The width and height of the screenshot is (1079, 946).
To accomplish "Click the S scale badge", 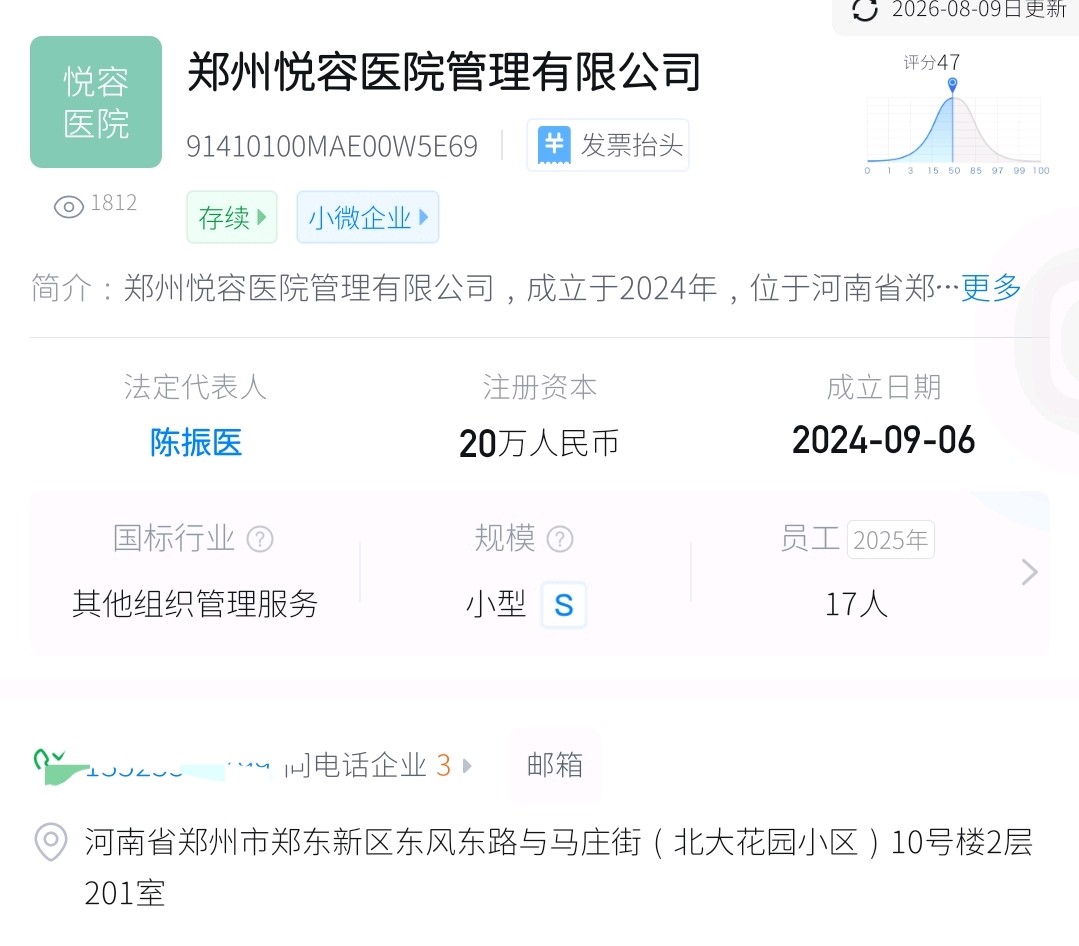I will [x=564, y=605].
